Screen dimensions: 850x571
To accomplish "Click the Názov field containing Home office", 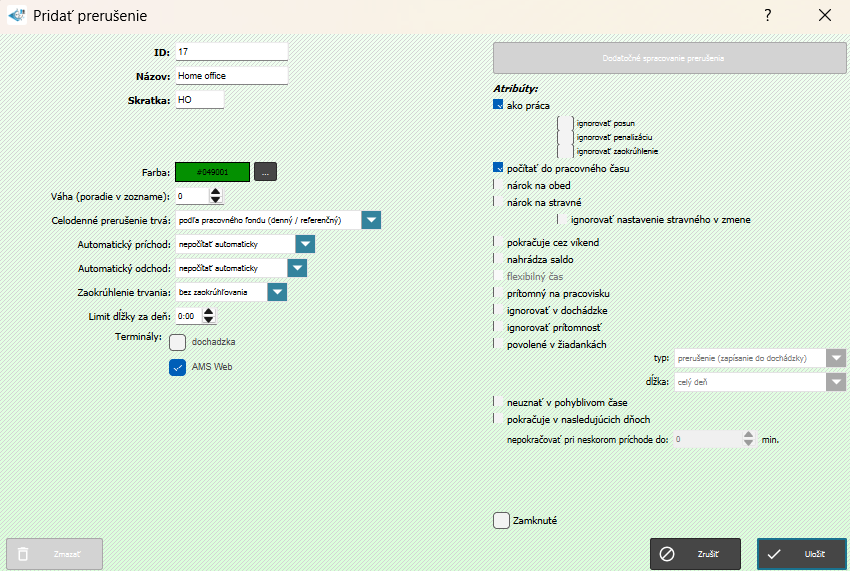I will (x=231, y=75).
